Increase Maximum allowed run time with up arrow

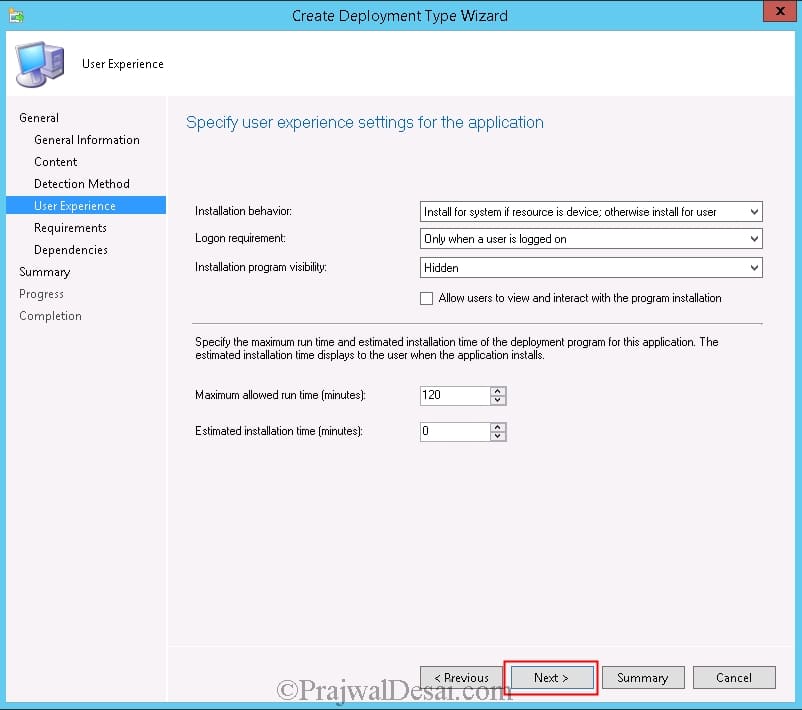tap(498, 391)
